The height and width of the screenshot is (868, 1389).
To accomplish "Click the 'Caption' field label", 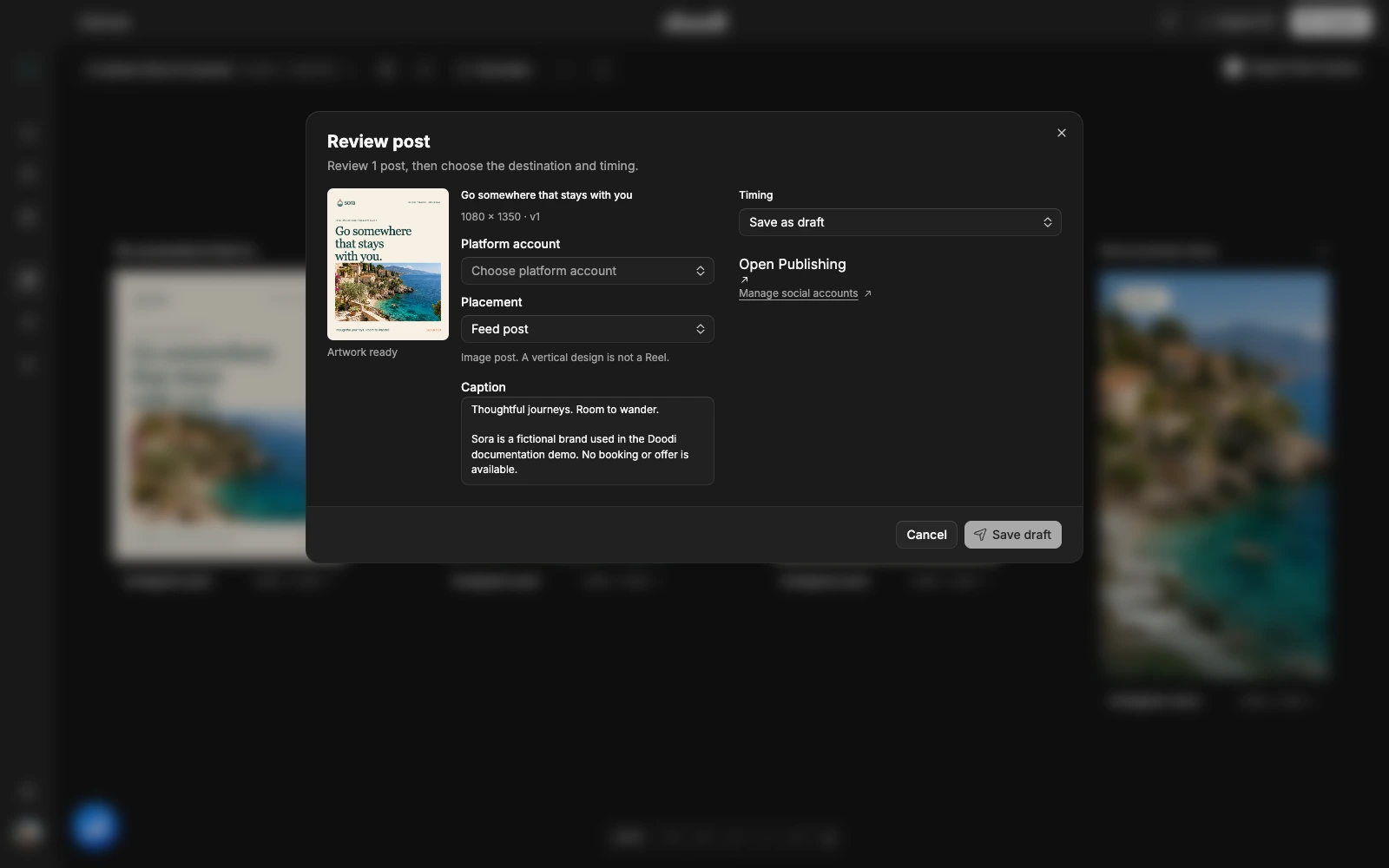I will point(483,387).
